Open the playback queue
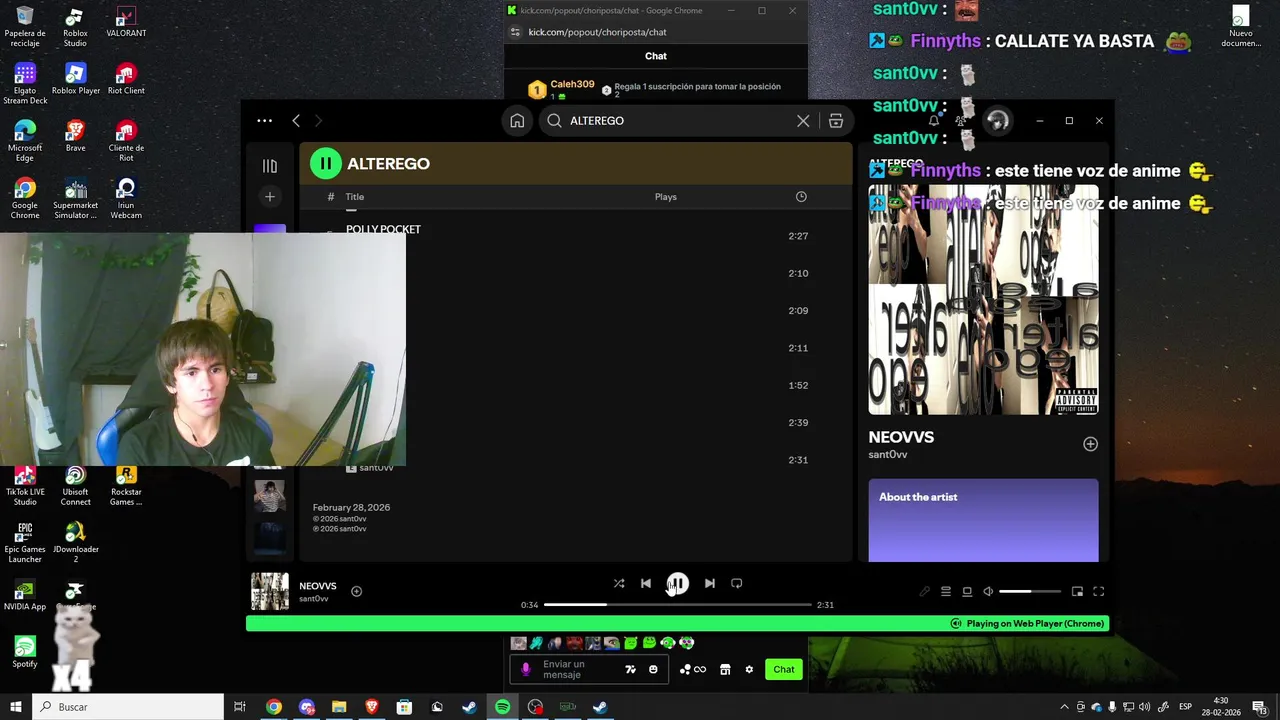The image size is (1280, 720). click(946, 592)
